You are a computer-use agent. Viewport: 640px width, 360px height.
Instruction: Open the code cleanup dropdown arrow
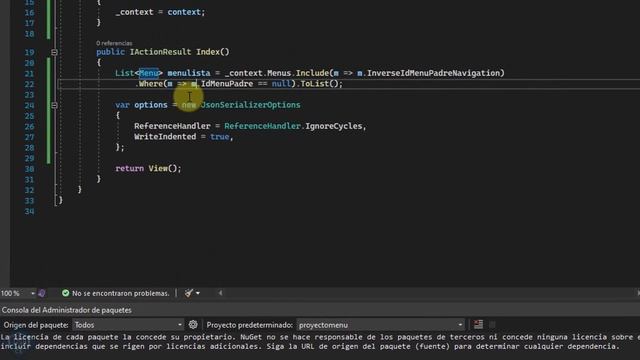point(198,293)
